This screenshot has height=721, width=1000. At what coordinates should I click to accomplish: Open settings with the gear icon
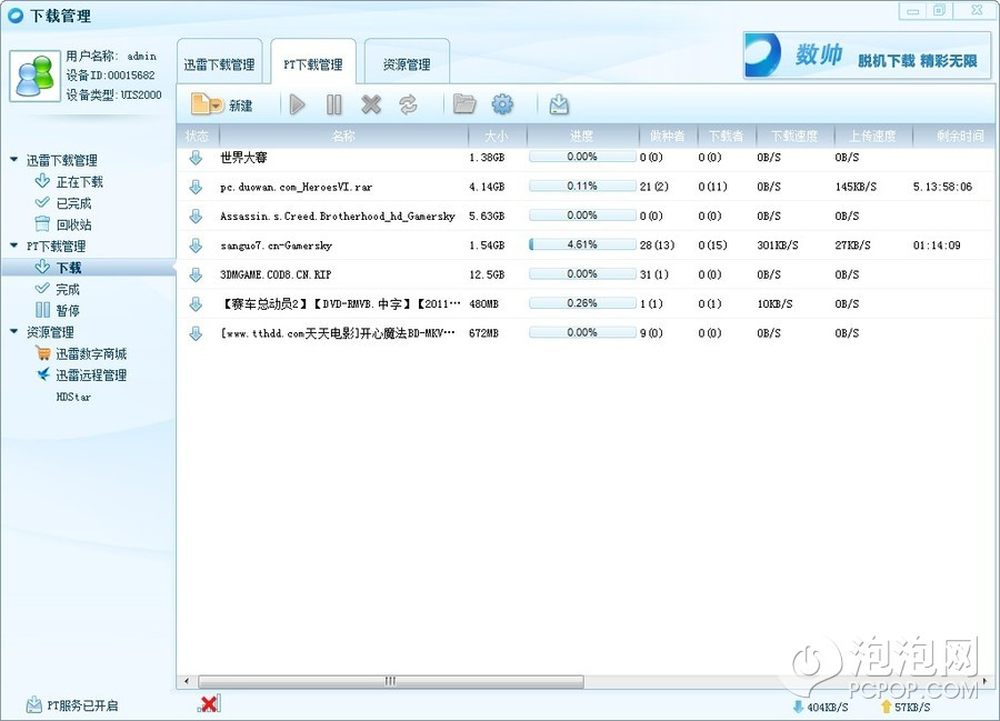(502, 105)
